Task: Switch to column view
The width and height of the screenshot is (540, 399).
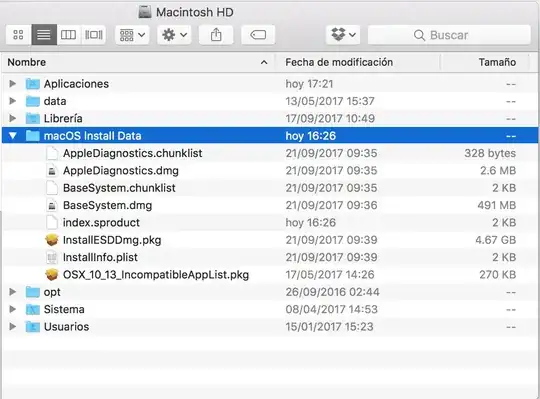Action: tap(69, 35)
